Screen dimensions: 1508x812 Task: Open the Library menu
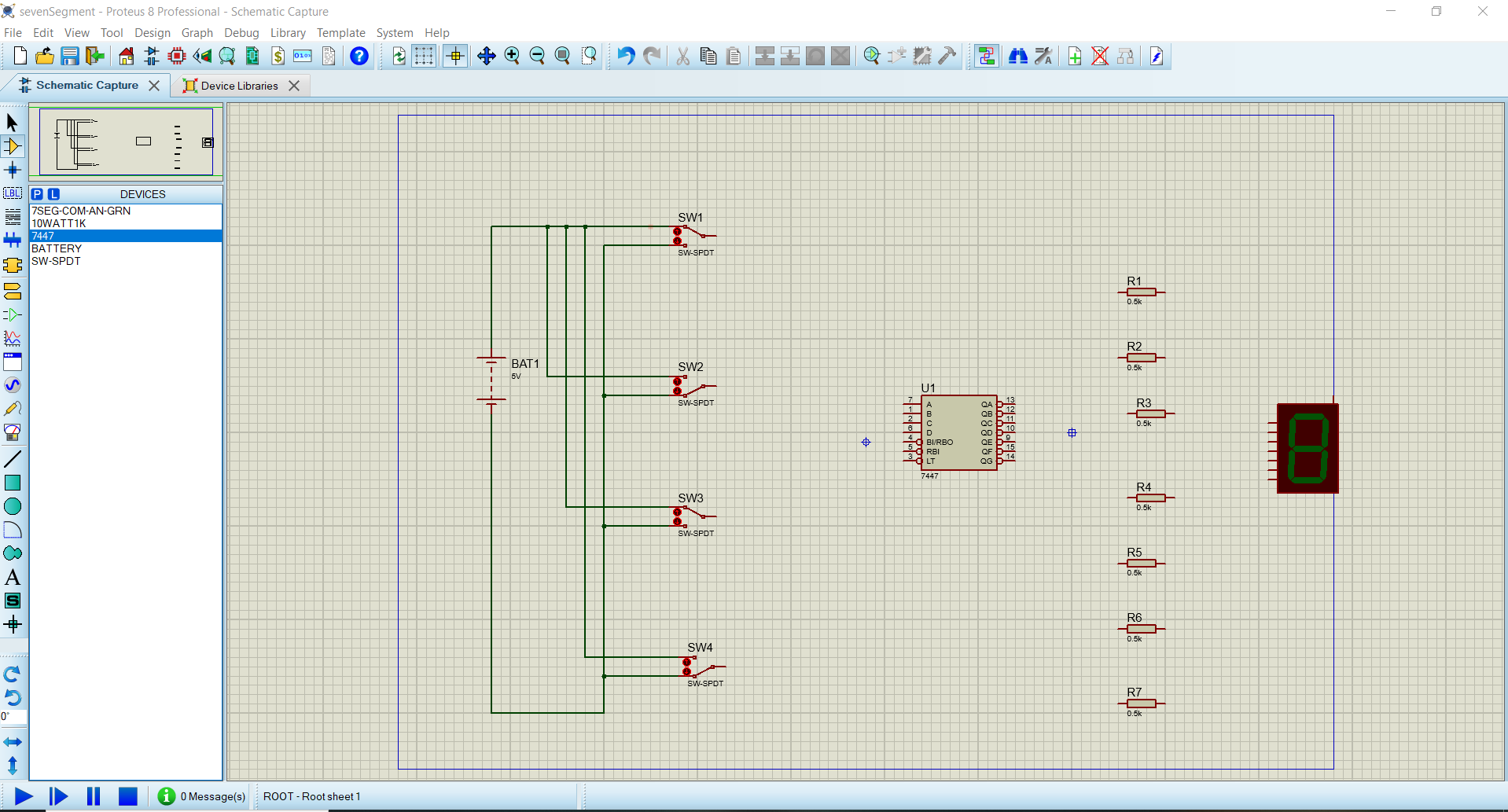click(288, 33)
